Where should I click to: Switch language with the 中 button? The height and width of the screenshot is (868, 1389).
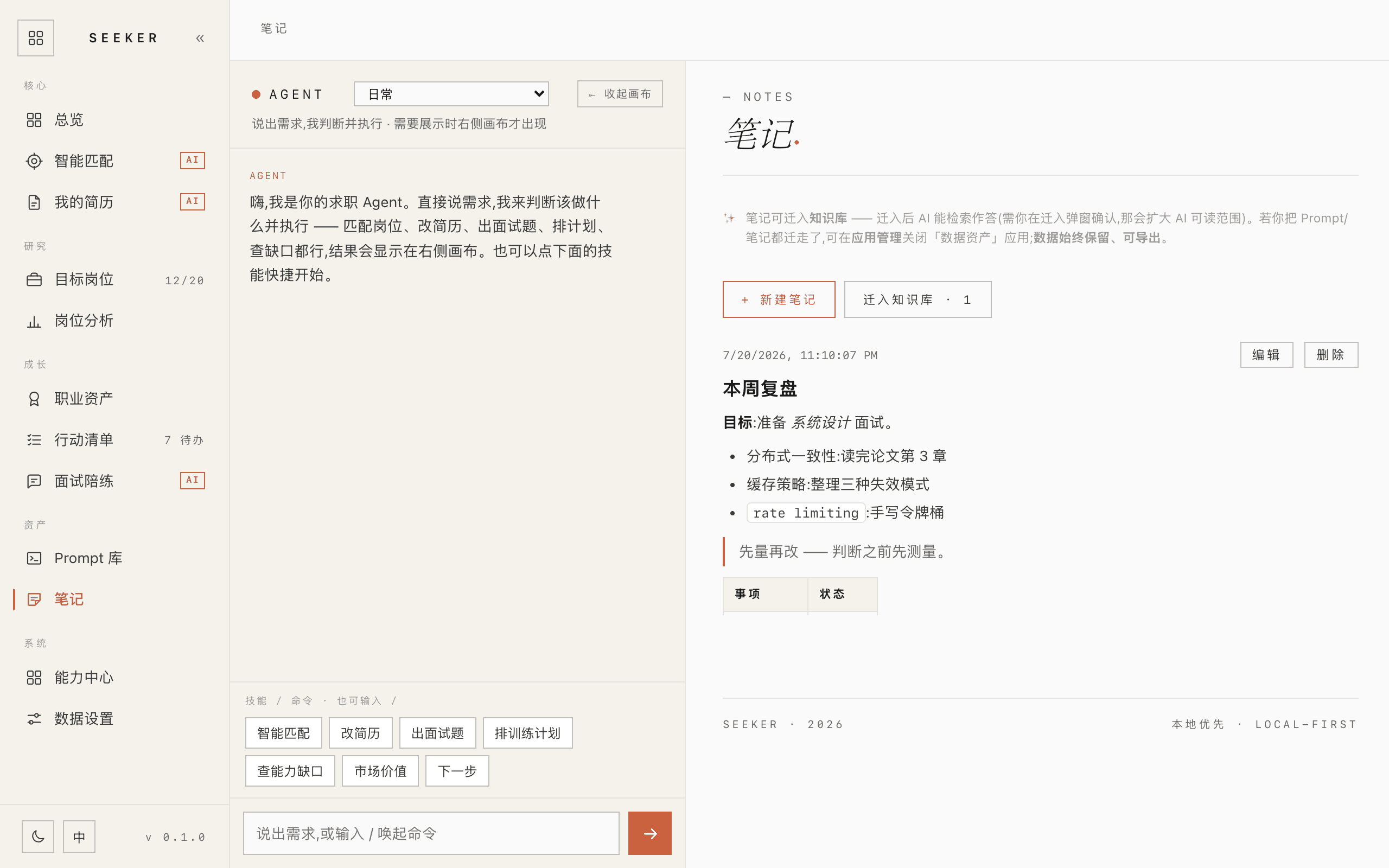pyautogui.click(x=79, y=837)
